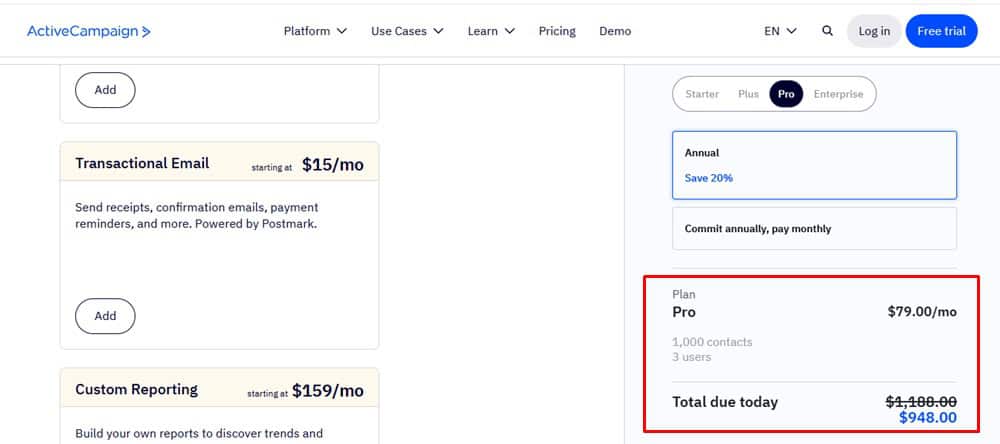Choose Commit annually, pay monthly option

814,228
